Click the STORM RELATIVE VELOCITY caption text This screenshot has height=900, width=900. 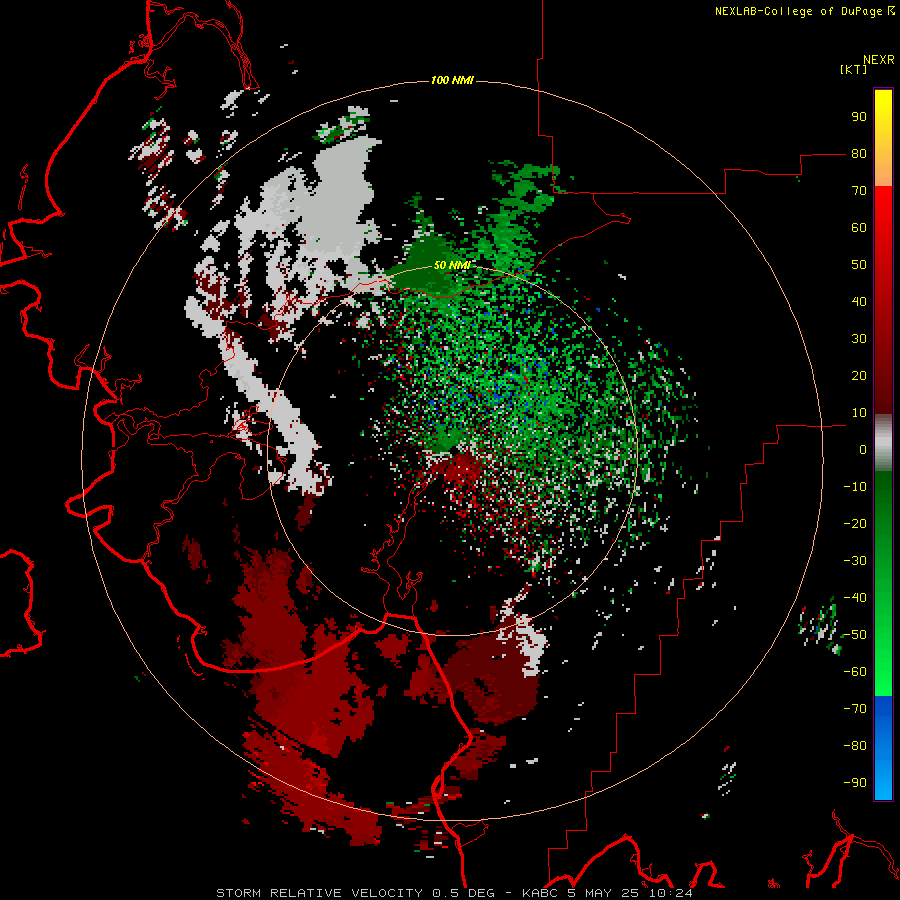coord(320,893)
